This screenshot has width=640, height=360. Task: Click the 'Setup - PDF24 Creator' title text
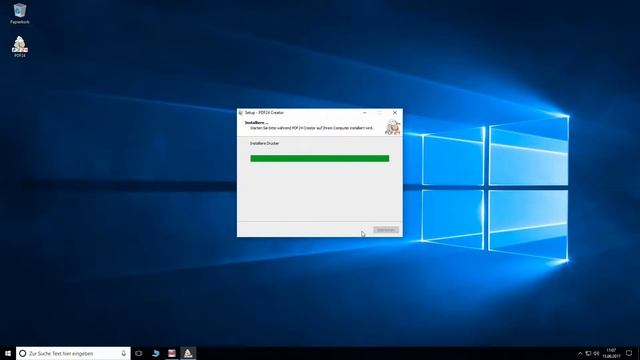[264, 113]
